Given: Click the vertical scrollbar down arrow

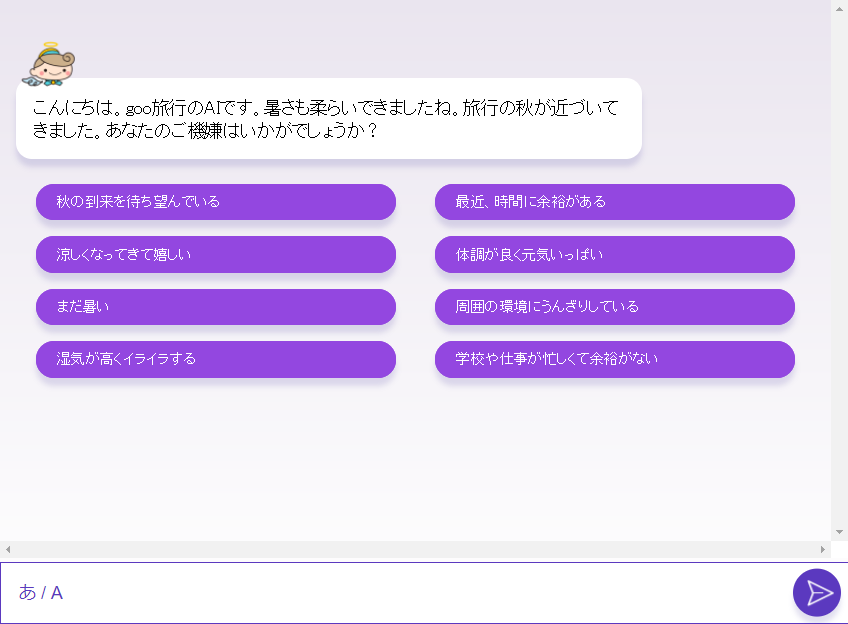Looking at the screenshot, I should (839, 532).
